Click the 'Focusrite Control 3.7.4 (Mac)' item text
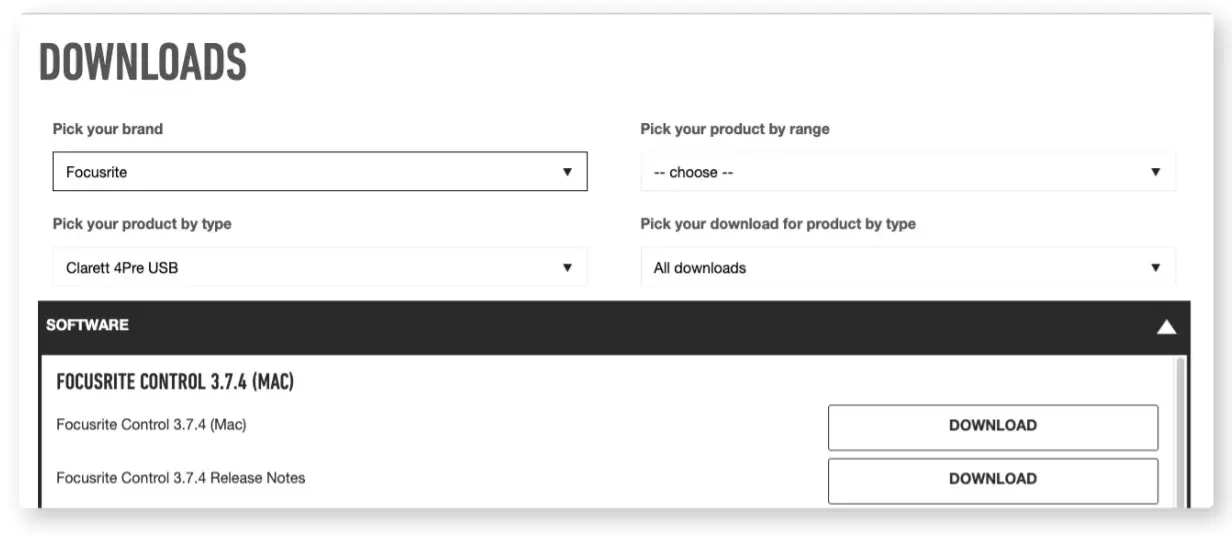 [151, 425]
